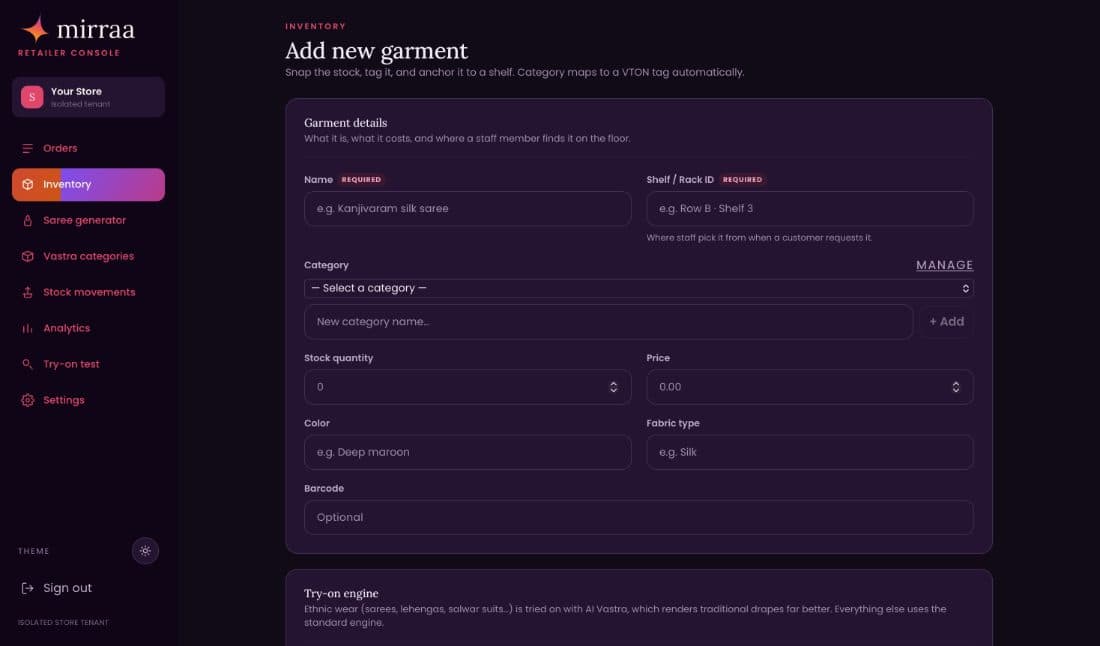Open the Saree generator page
The height and width of the screenshot is (646, 1100).
pyautogui.click(x=88, y=220)
